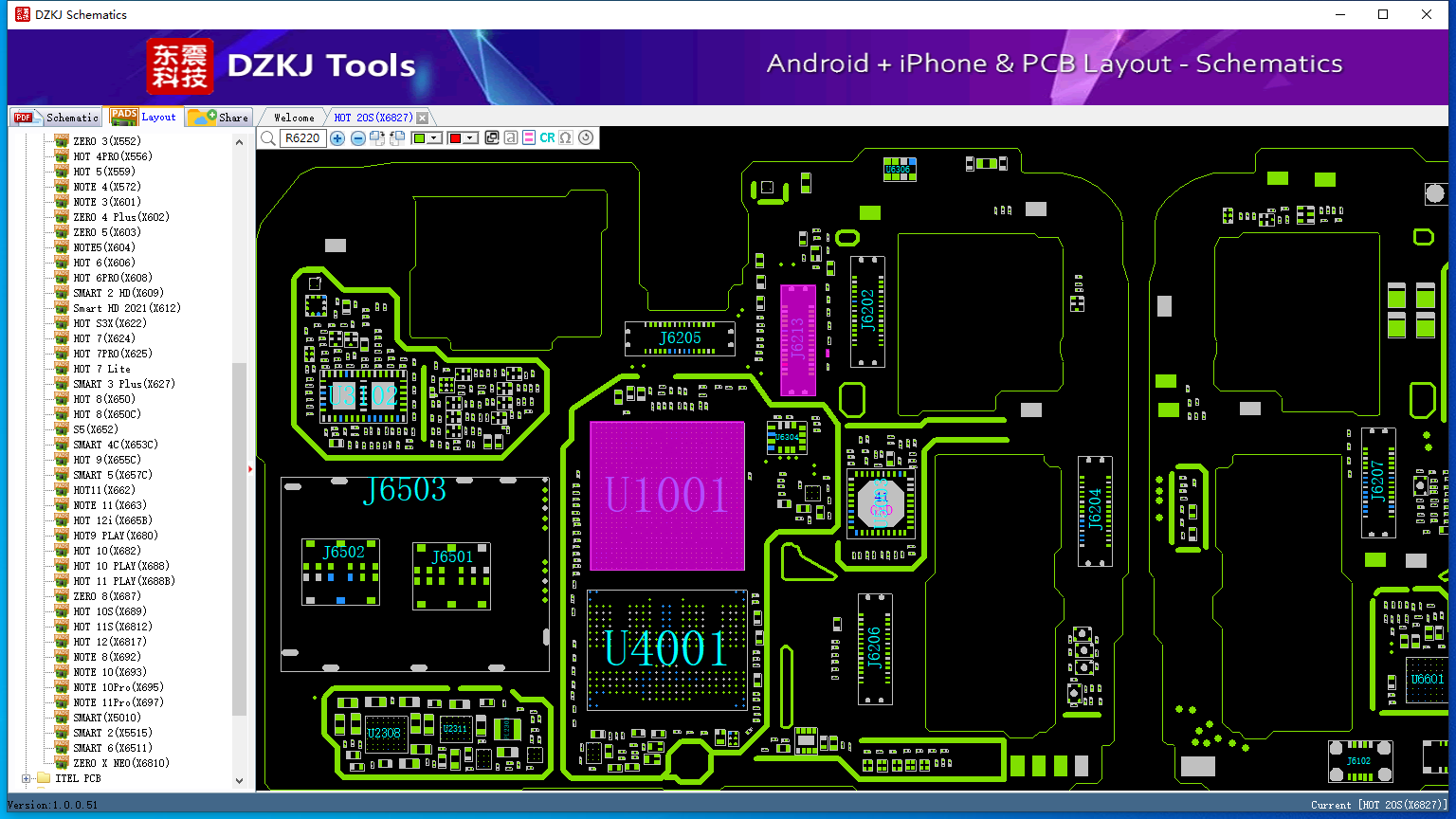
Task: Click the R6220 search input field
Action: coord(303,138)
